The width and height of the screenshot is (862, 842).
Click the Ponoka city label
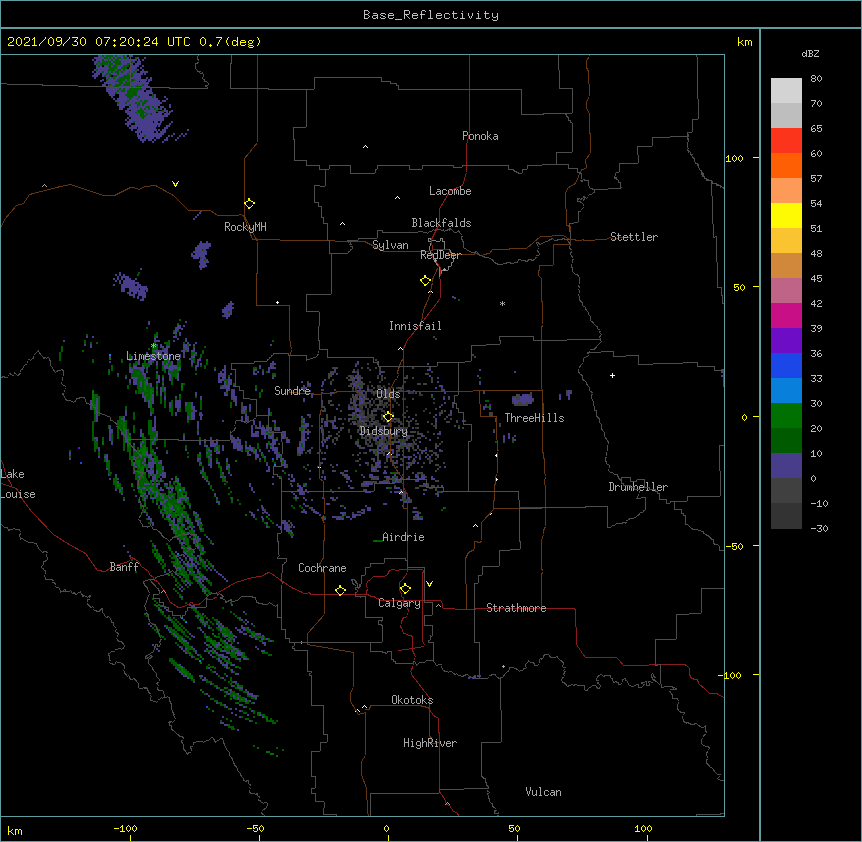480,136
